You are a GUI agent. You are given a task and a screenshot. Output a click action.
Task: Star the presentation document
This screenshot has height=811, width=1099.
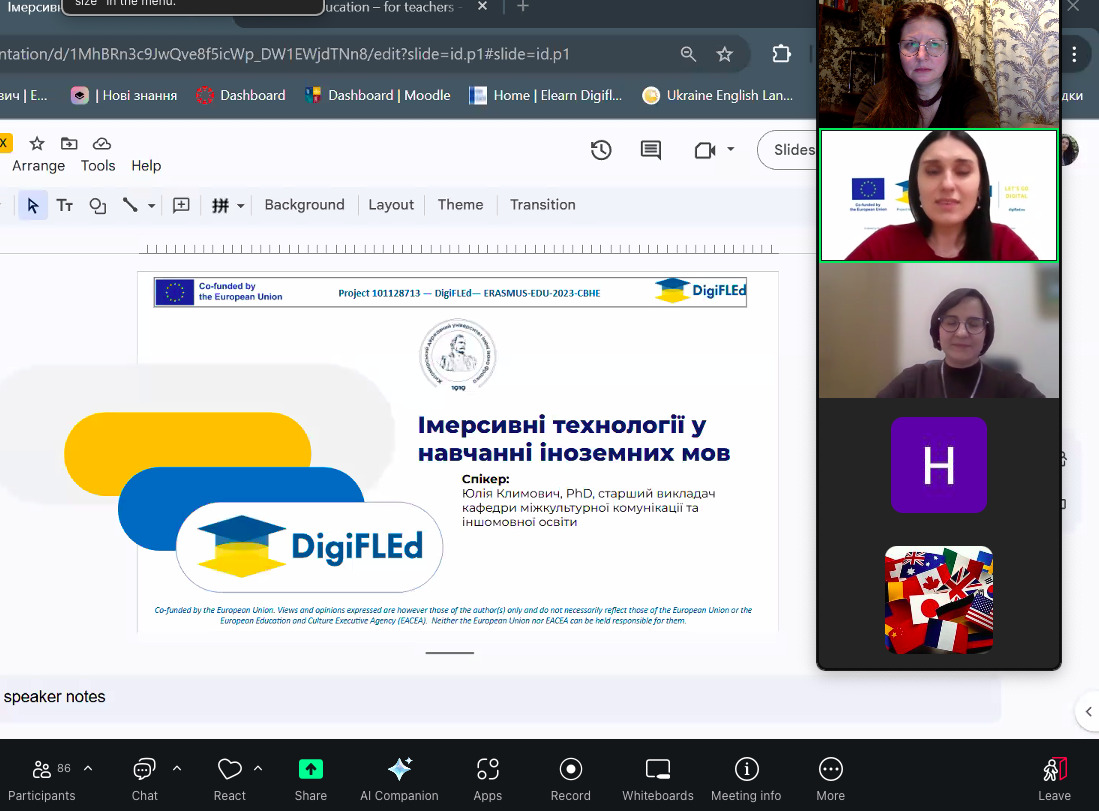(x=37, y=143)
